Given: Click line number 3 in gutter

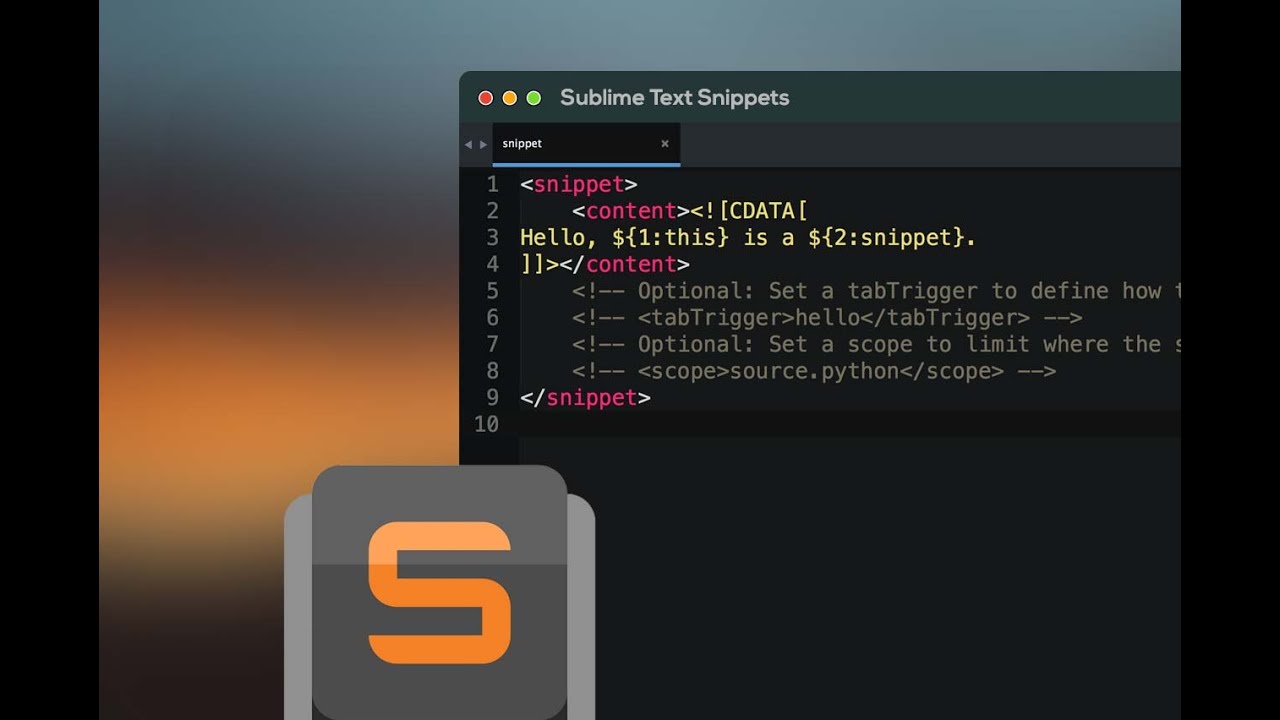Looking at the screenshot, I should (492, 238).
